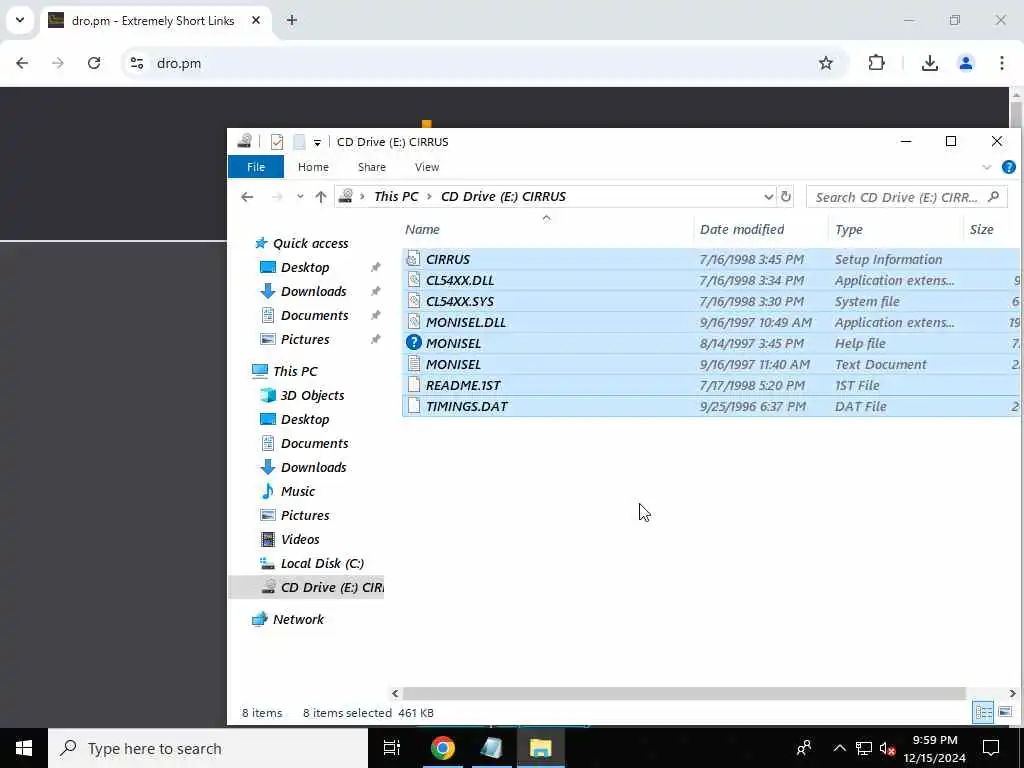
Task: Open pinned Documents under Quick access
Action: click(x=314, y=315)
